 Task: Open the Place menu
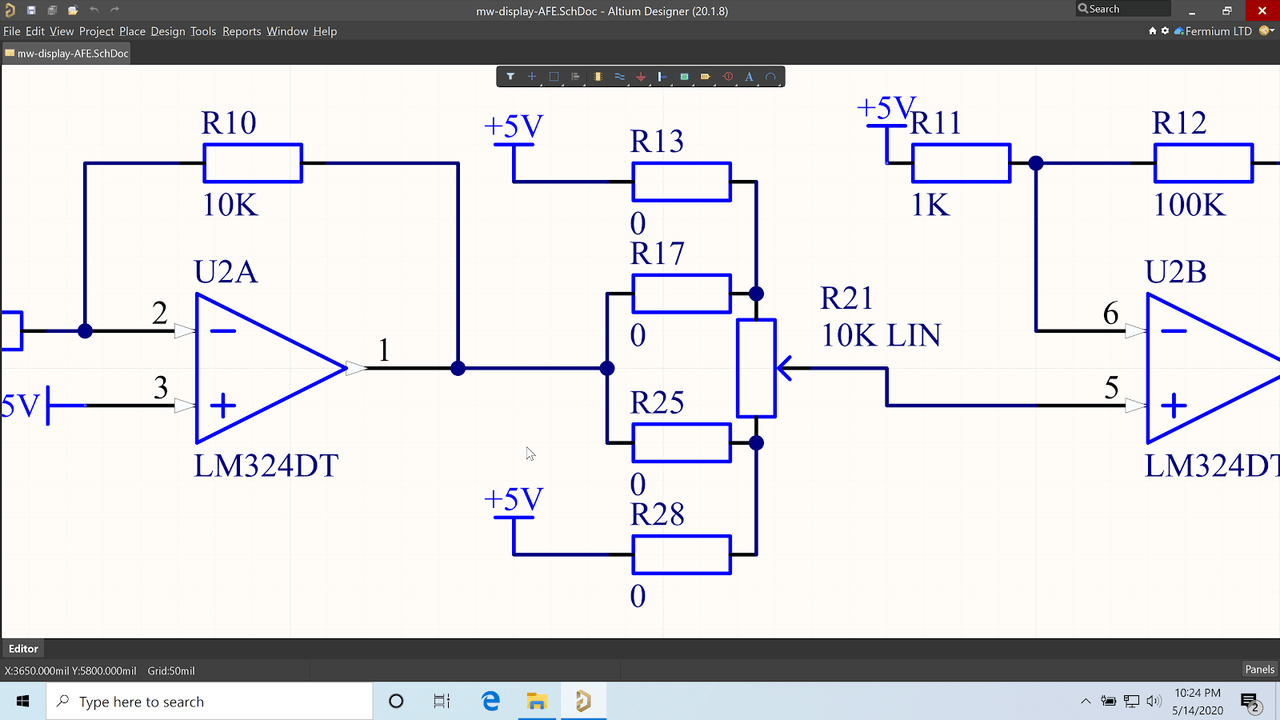(x=132, y=31)
